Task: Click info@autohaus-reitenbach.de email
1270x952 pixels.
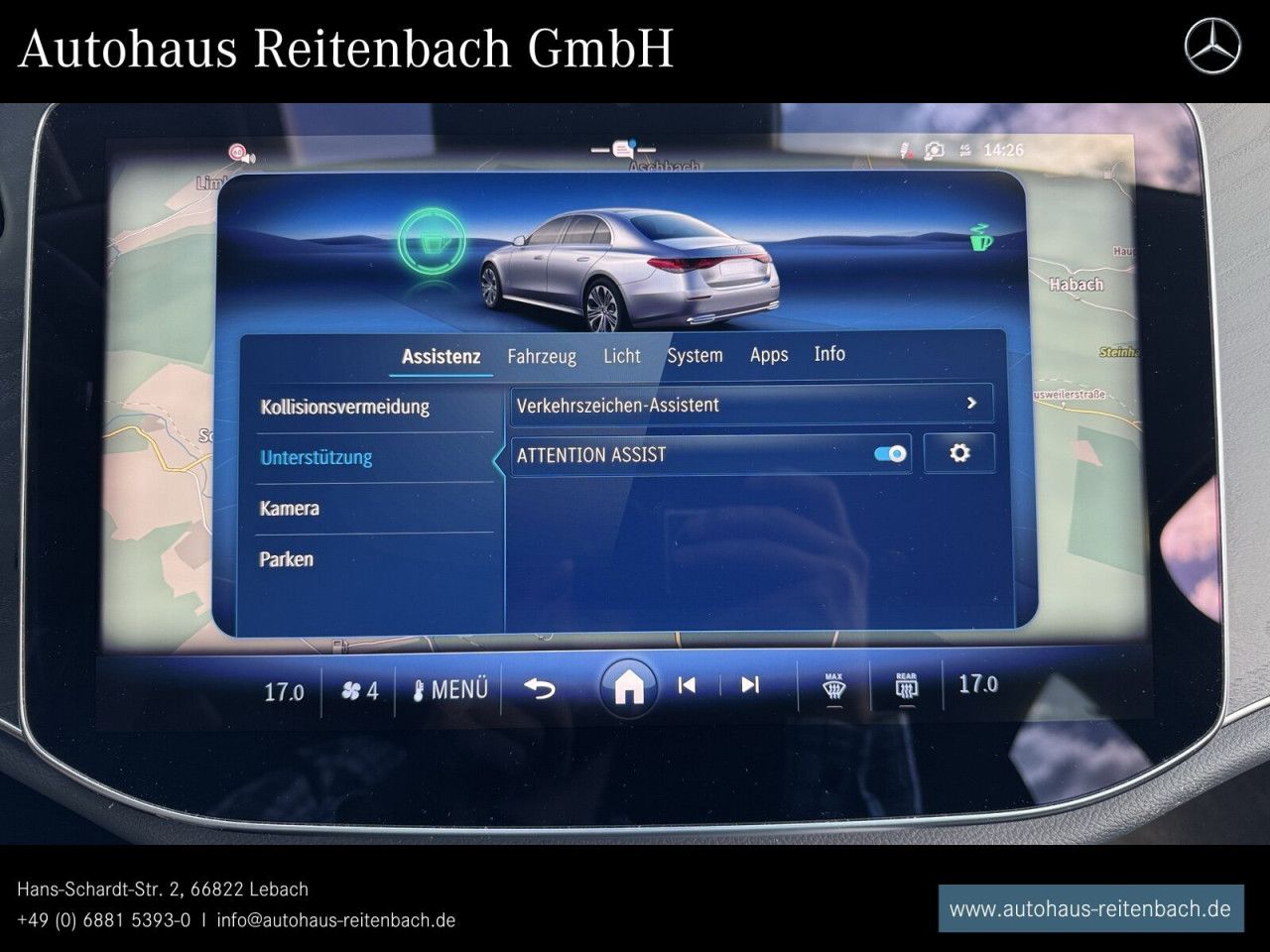Action: click(x=336, y=919)
